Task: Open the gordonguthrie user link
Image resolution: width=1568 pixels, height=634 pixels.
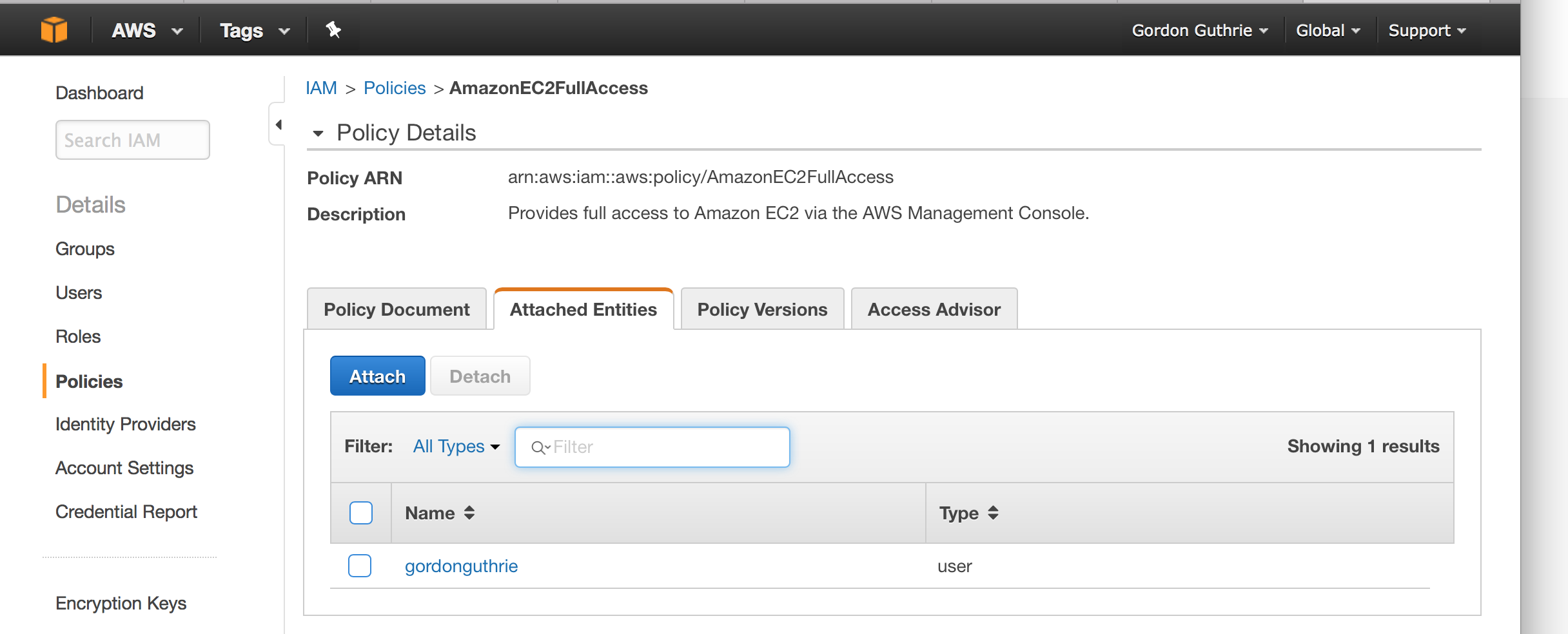Action: pos(461,566)
